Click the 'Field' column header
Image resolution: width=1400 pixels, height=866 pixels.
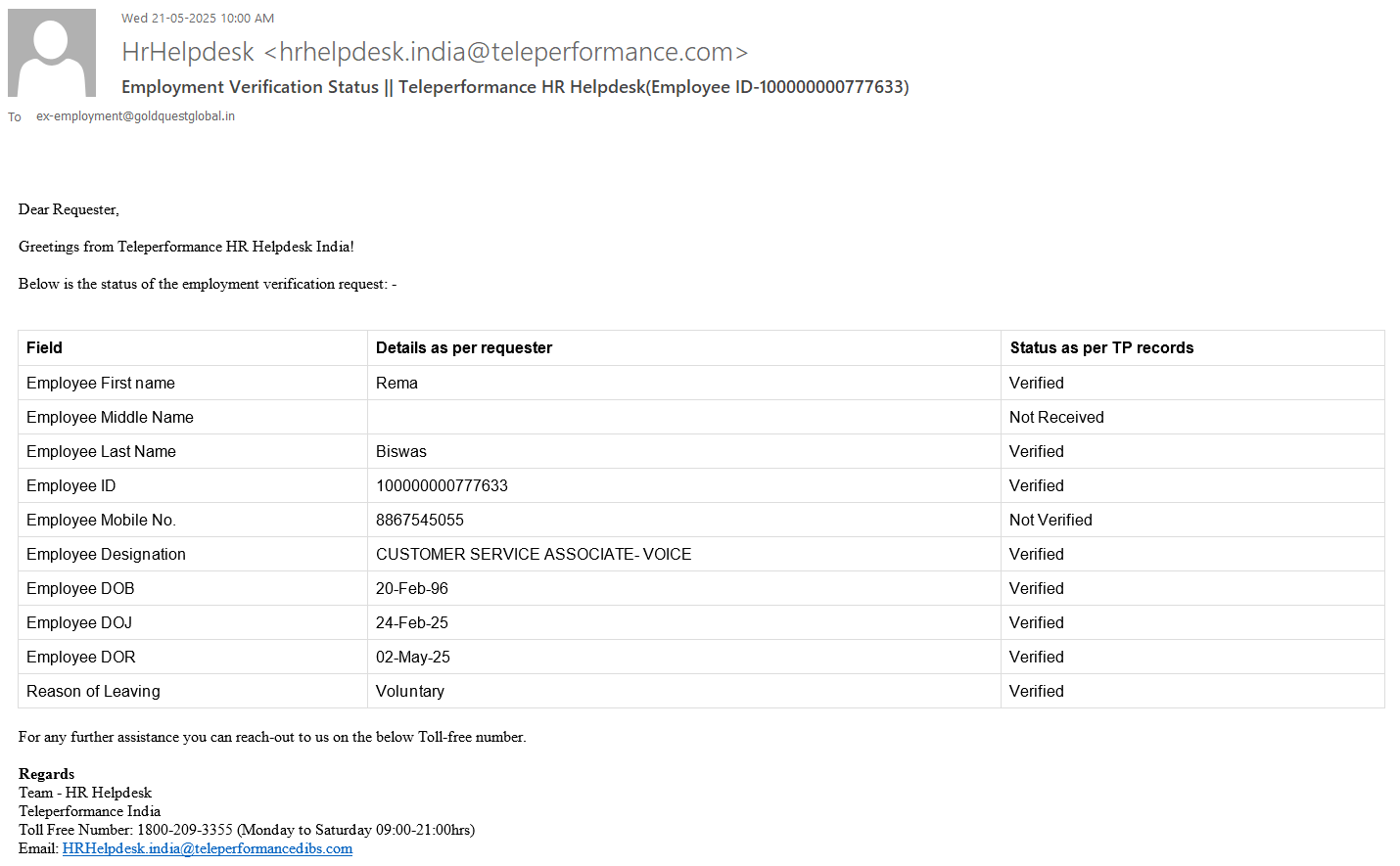pyautogui.click(x=44, y=347)
